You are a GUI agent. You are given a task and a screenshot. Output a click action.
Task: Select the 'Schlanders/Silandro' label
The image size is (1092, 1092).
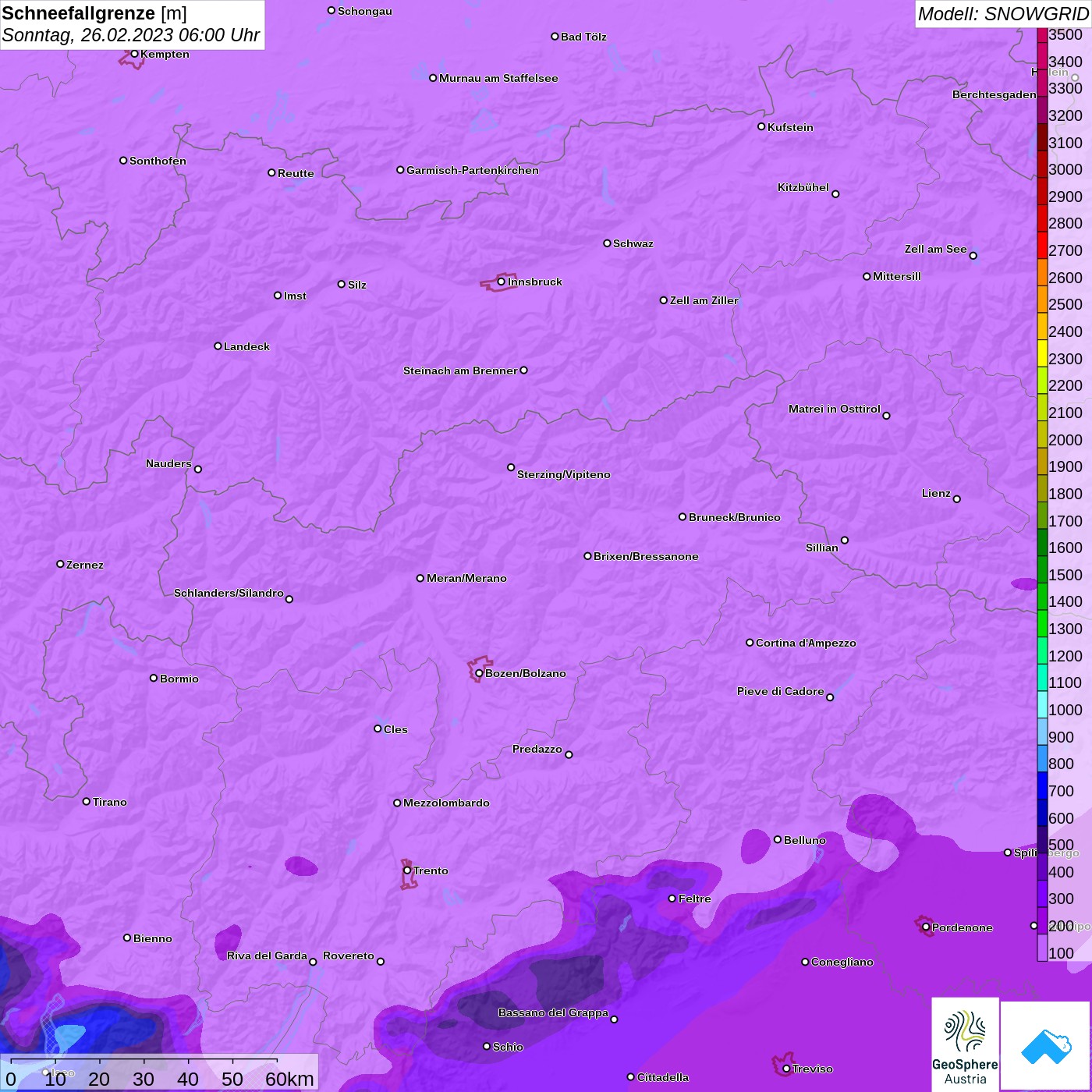click(229, 593)
